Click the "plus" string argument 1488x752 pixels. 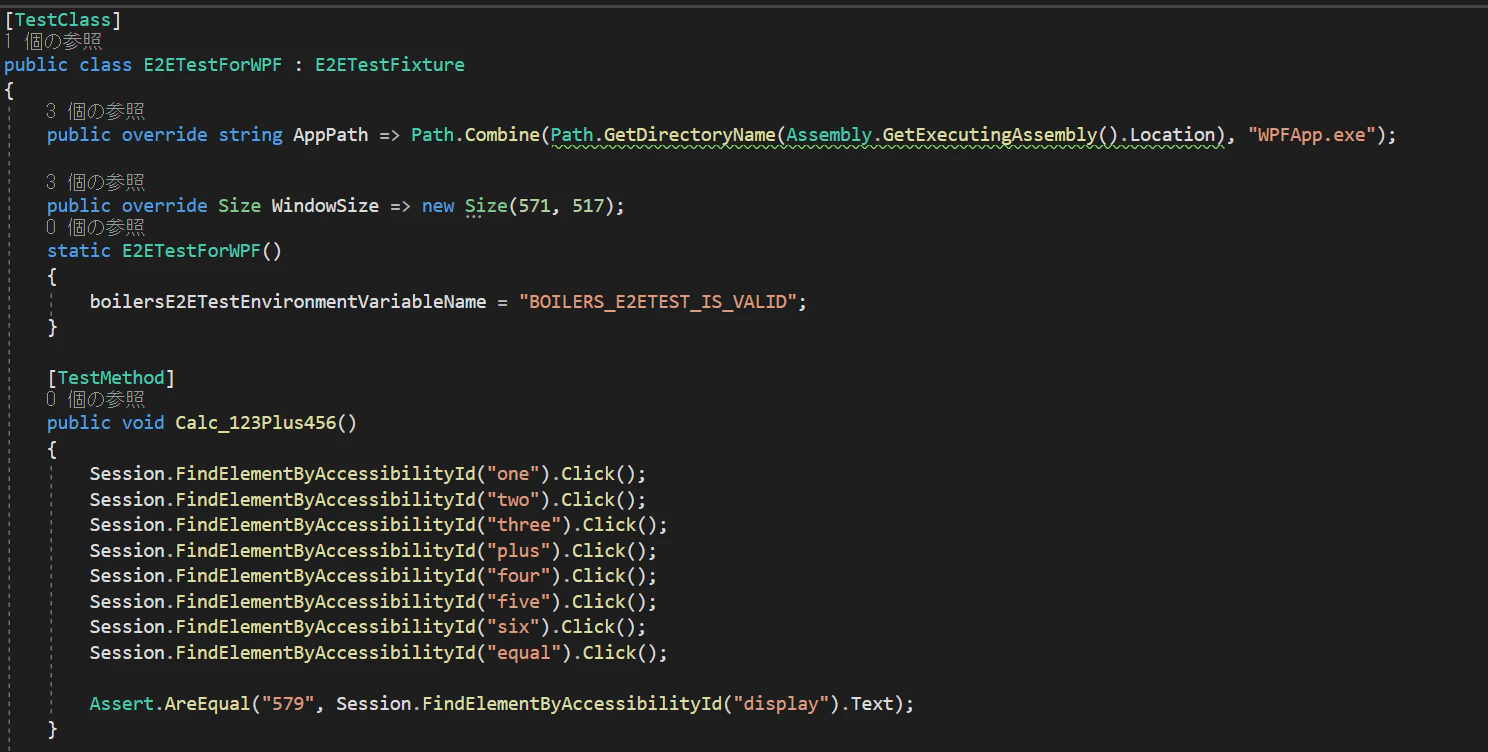[519, 551]
